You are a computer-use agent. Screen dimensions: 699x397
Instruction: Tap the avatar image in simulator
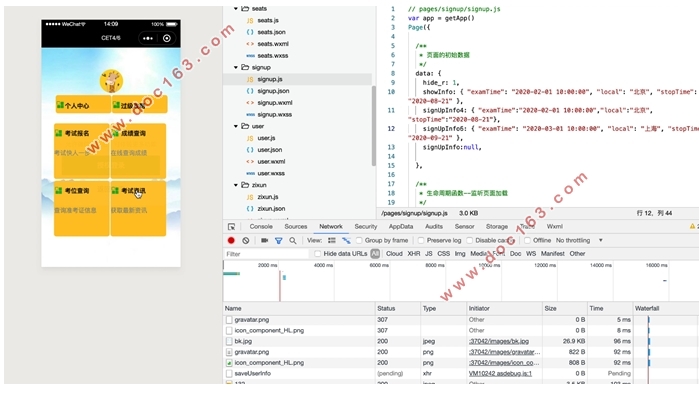111,81
